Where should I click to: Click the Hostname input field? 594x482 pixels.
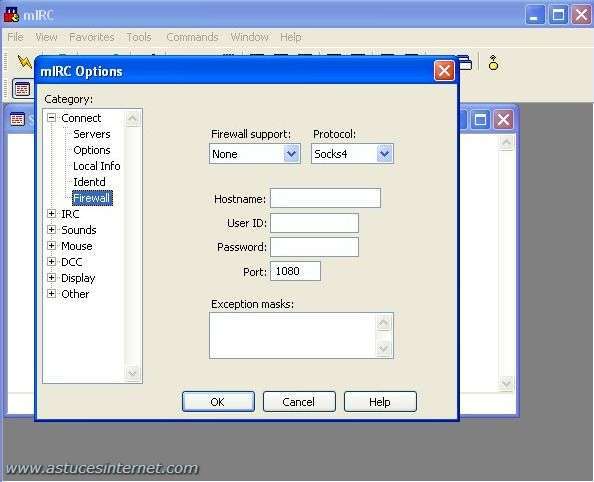(325, 198)
